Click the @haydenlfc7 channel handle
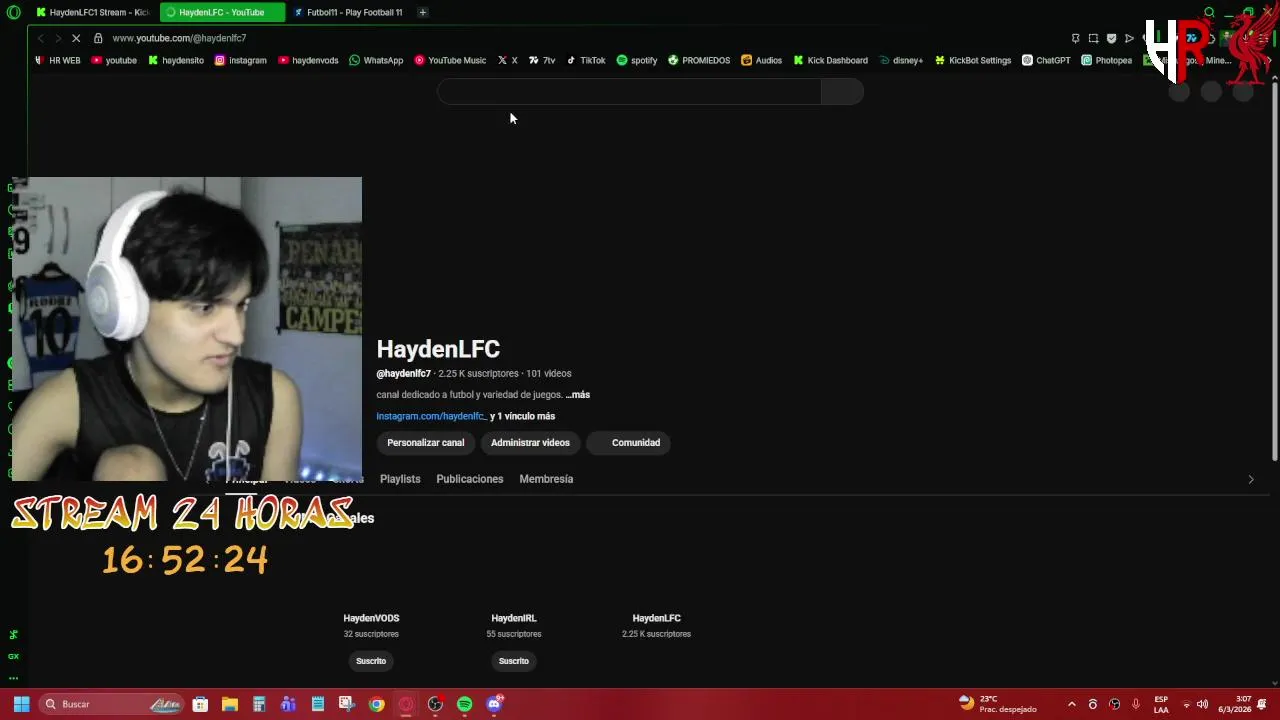Screen dimensions: 1280x720 tap(403, 374)
